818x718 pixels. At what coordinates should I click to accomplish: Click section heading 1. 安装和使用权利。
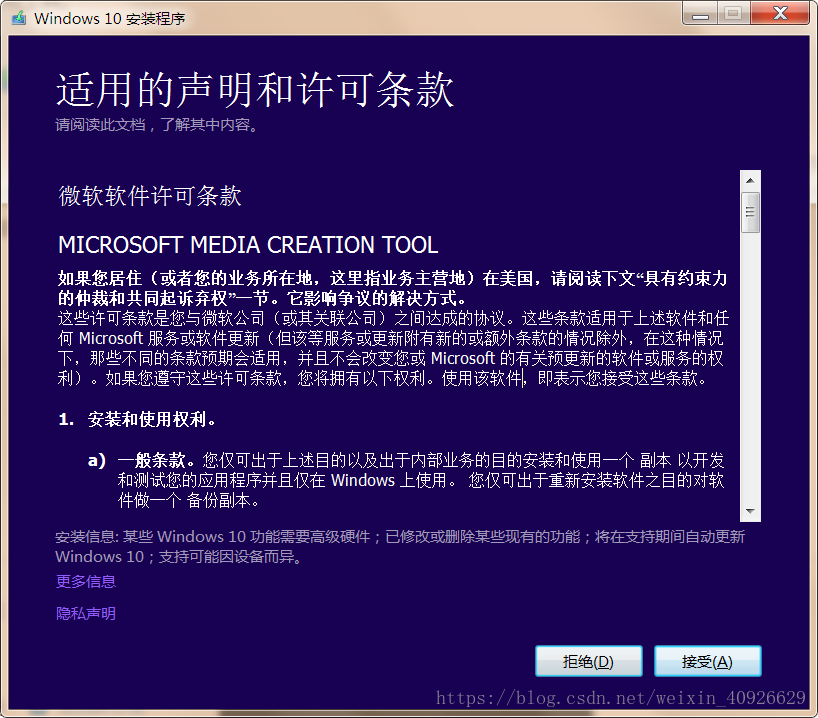point(137,419)
